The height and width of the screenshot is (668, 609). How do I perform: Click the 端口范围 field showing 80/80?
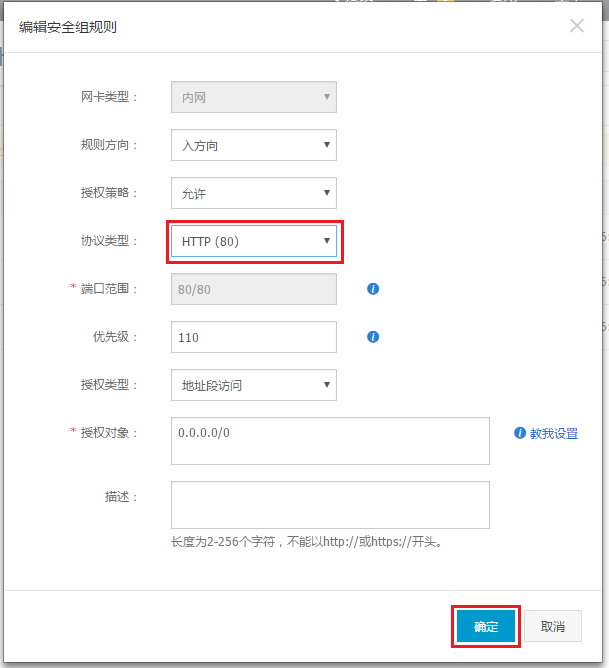click(x=254, y=289)
